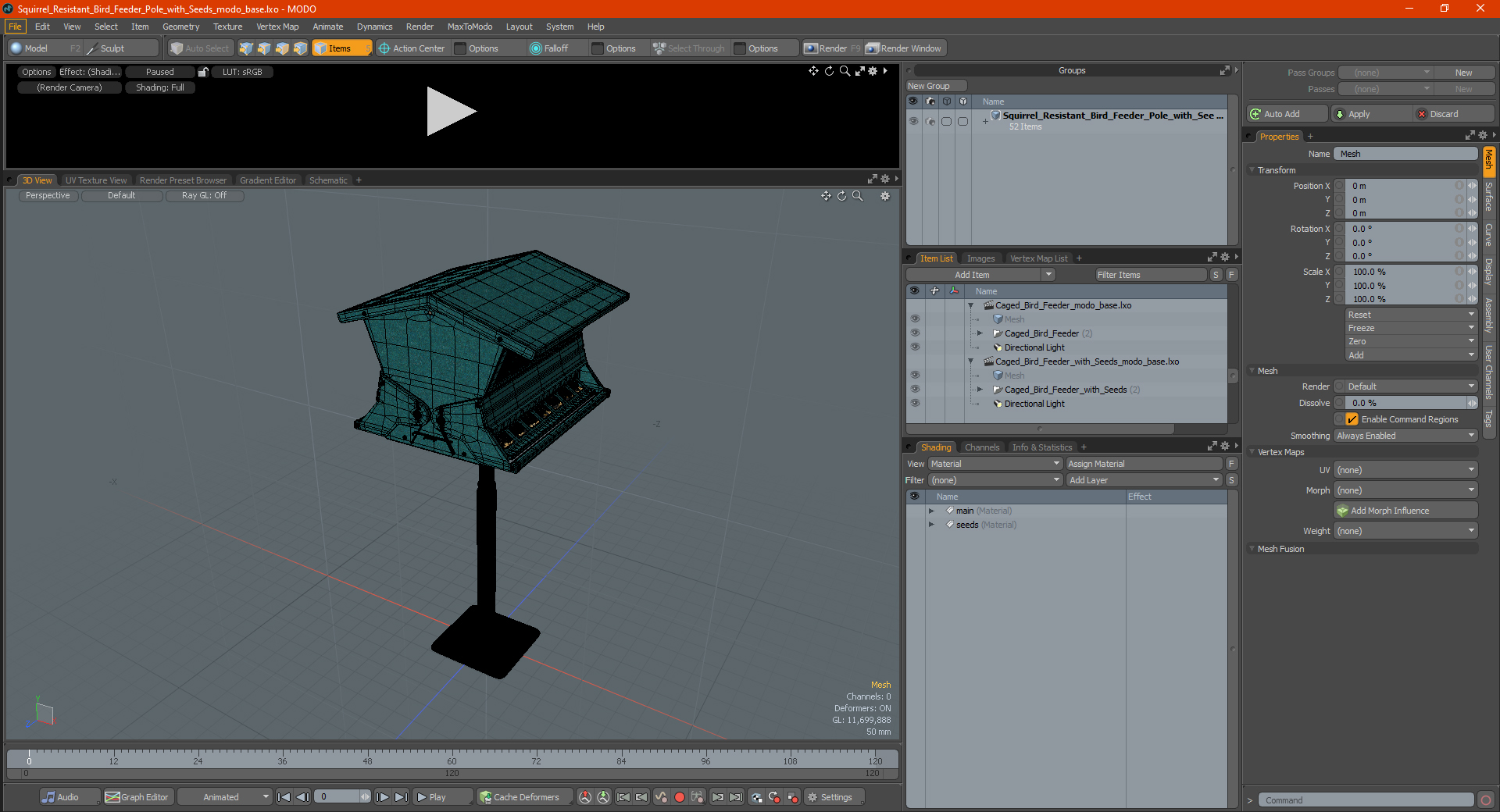This screenshot has width=1500, height=812.
Task: Open 3D viewport gear settings
Action: point(885,196)
